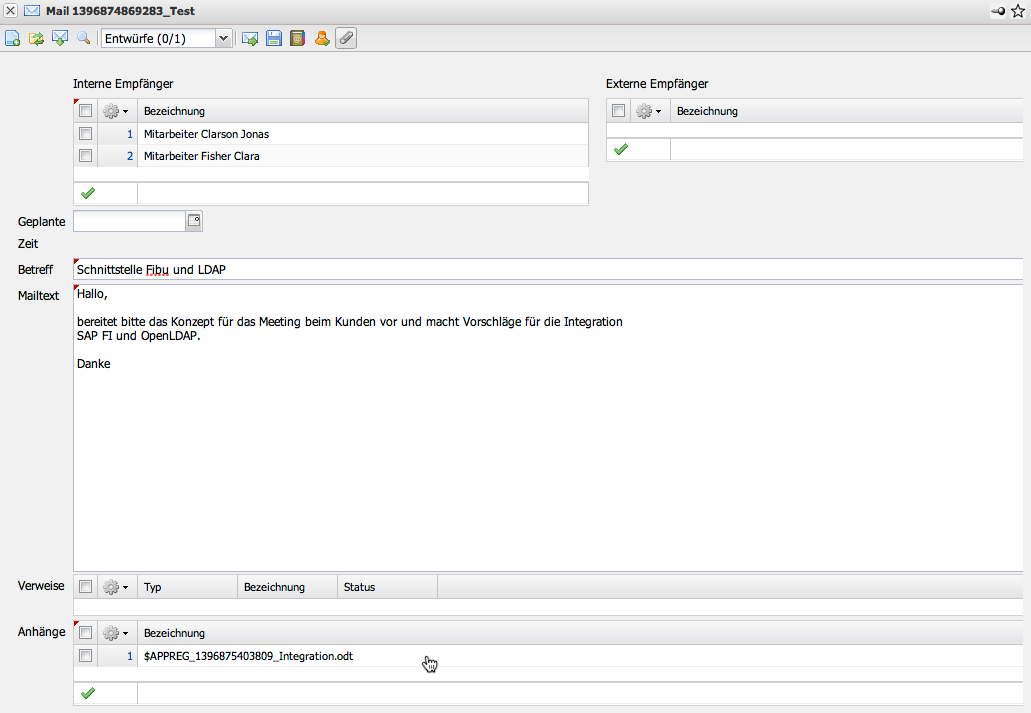Image resolution: width=1031 pixels, height=713 pixels.
Task: Confirm Interne Empfänger with green checkmark
Action: pos(87,193)
